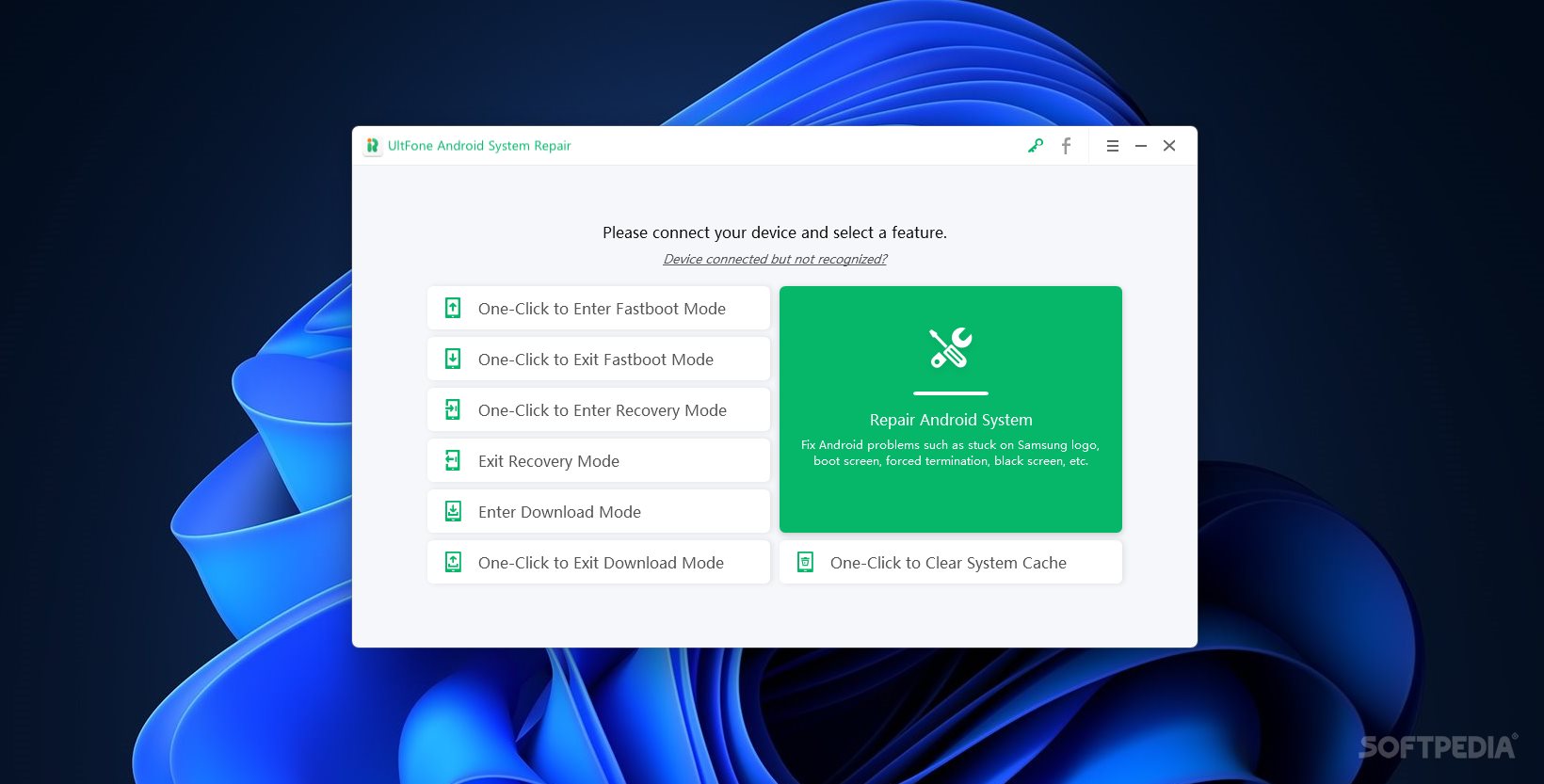Click the Enter Recovery Mode phone icon

click(x=453, y=410)
